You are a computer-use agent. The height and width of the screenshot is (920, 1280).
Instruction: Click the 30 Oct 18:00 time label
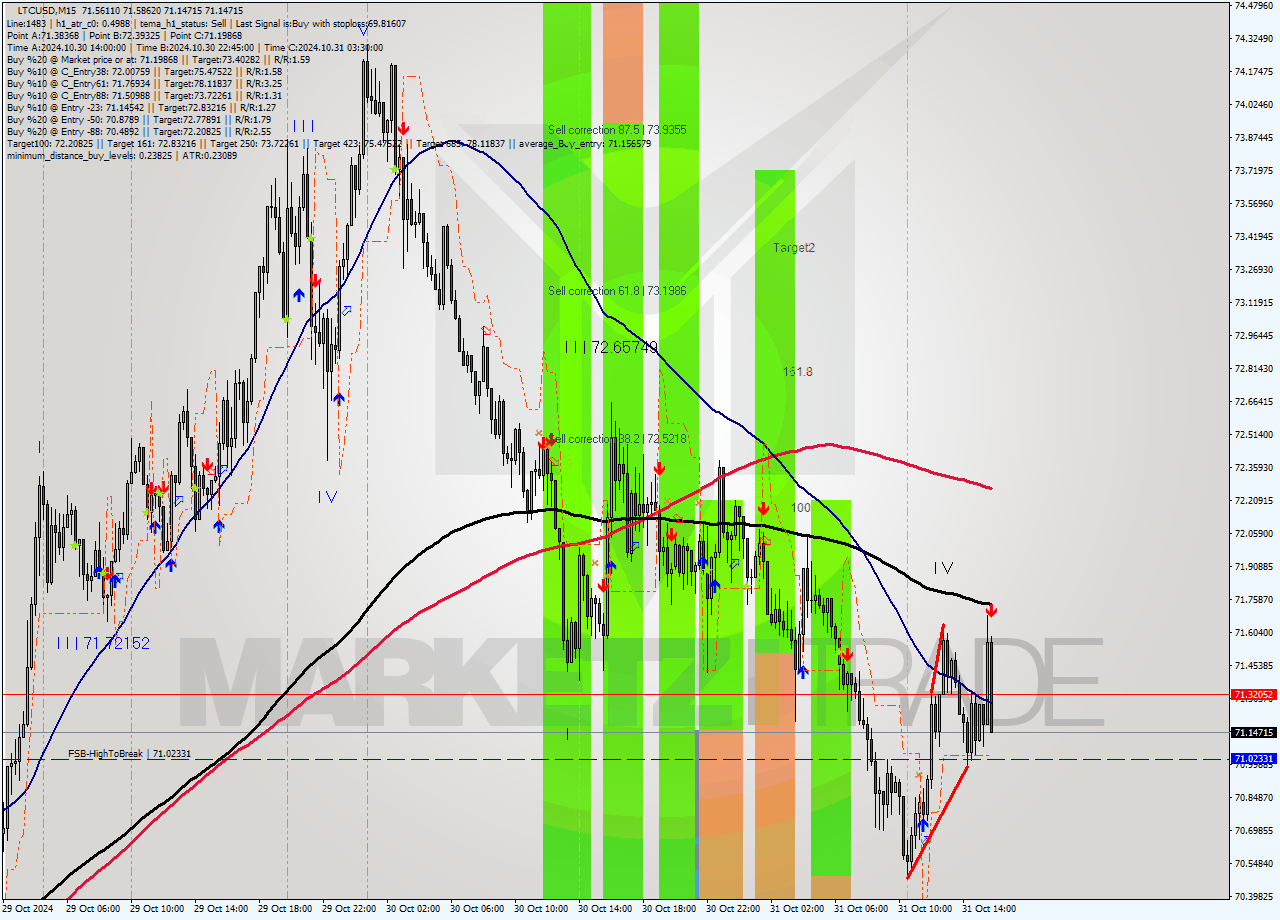669,909
